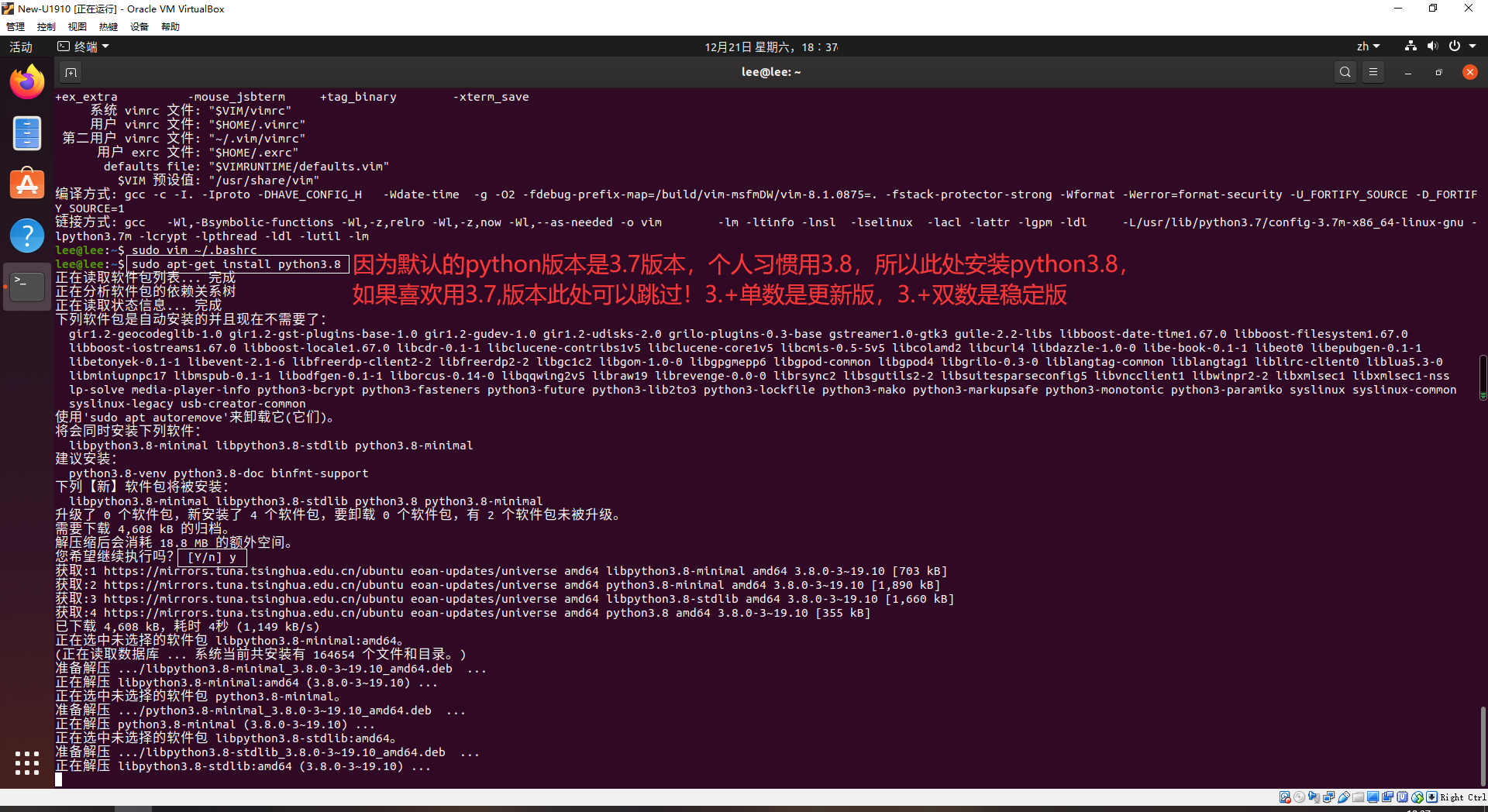
Task: Click VirtualBox shared folders indicator
Action: [x=1358, y=797]
